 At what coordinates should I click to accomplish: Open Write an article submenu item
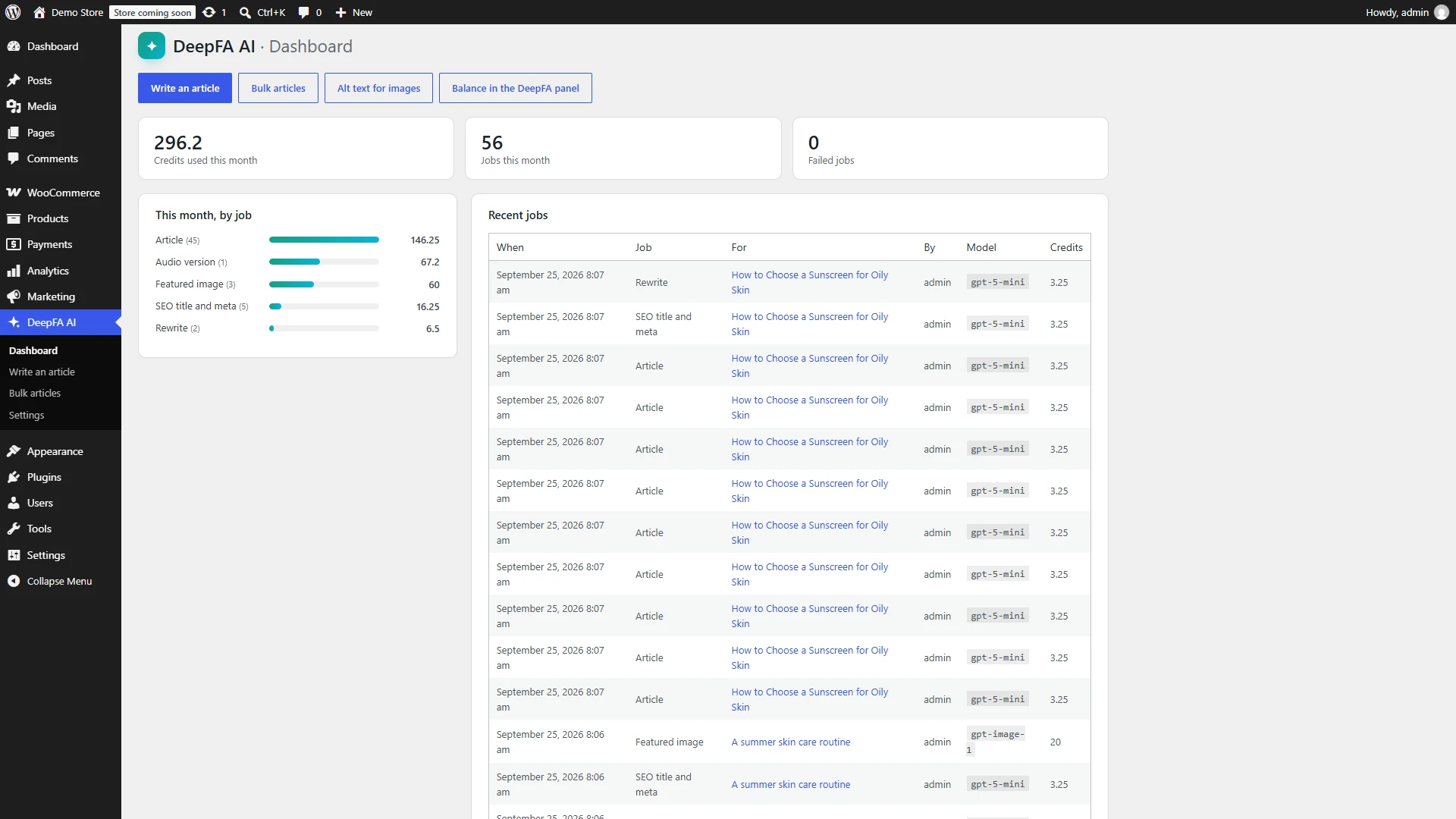click(42, 372)
